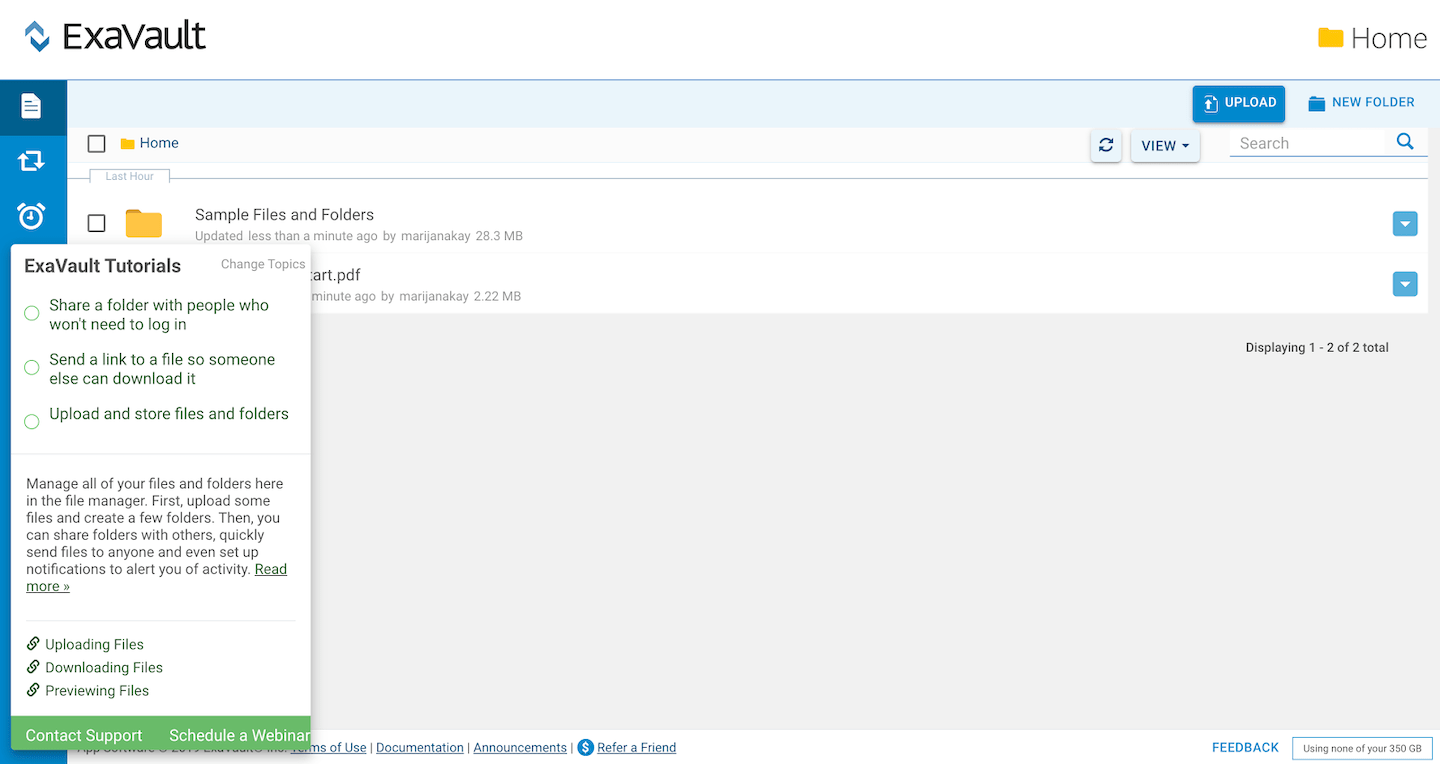This screenshot has height=764, width=1440.
Task: Click the ExaVault Tutorials heading
Action: point(103,265)
